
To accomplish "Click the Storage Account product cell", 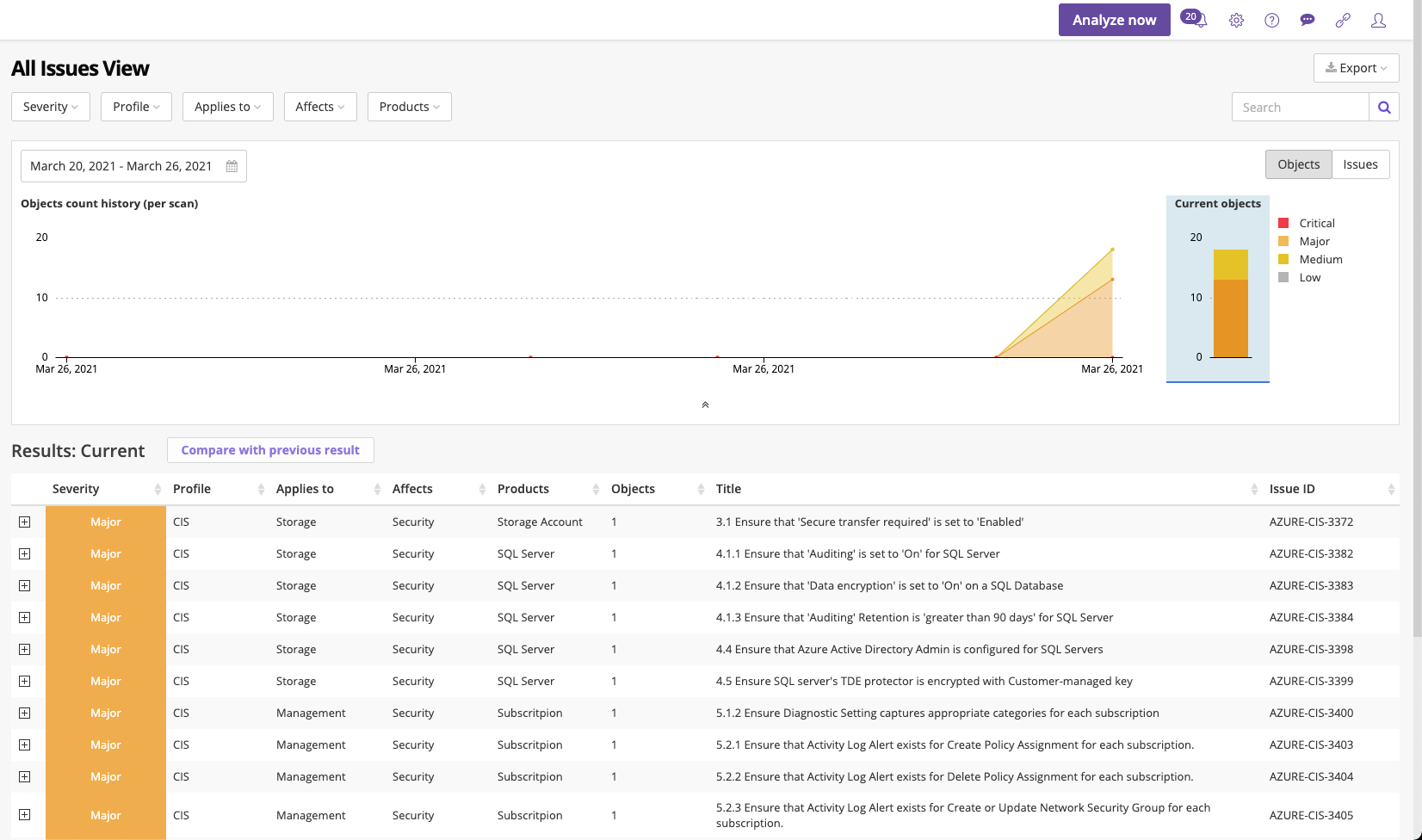I will pos(540,522).
